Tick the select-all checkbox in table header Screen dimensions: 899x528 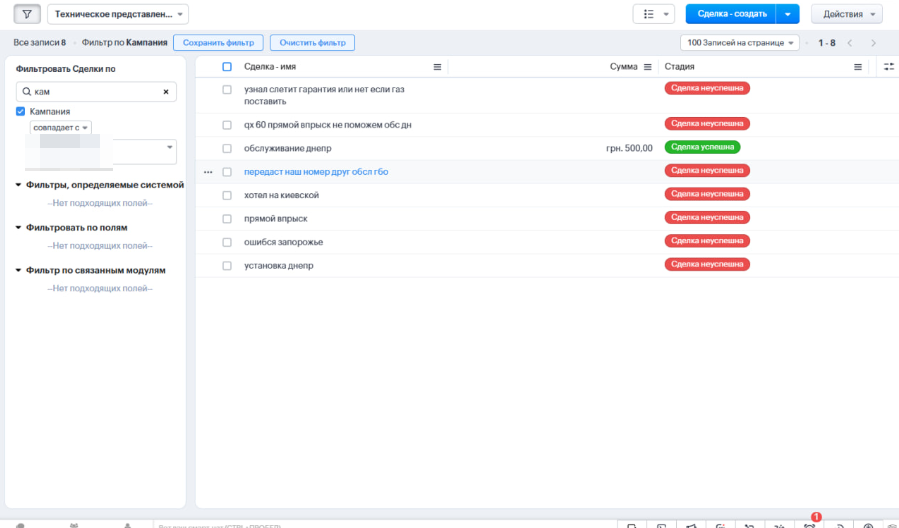tap(227, 67)
